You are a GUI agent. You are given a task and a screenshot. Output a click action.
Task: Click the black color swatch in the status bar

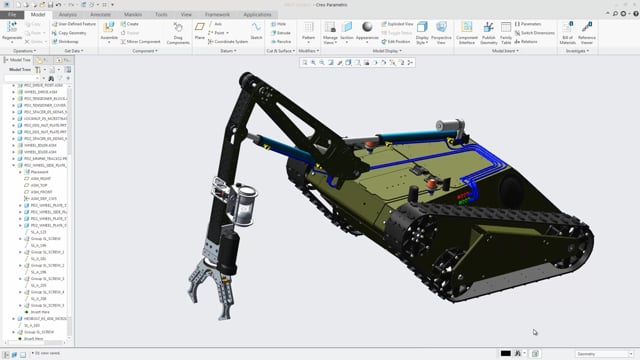tap(506, 353)
